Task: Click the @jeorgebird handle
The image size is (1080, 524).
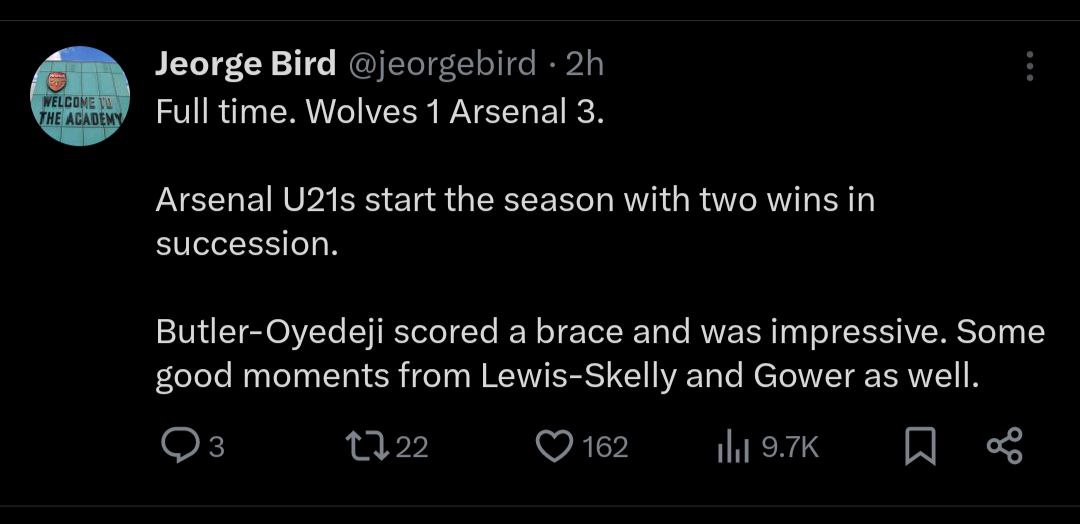Action: pyautogui.click(x=441, y=64)
